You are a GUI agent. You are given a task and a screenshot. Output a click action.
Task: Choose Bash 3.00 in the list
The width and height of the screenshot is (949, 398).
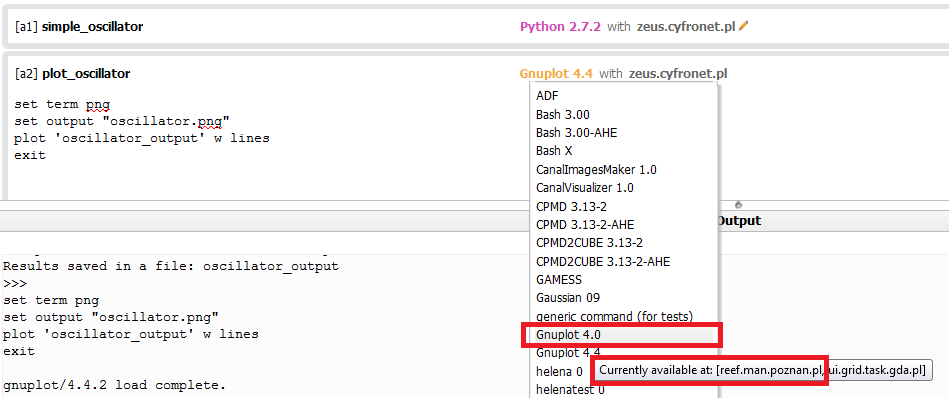pos(623,114)
